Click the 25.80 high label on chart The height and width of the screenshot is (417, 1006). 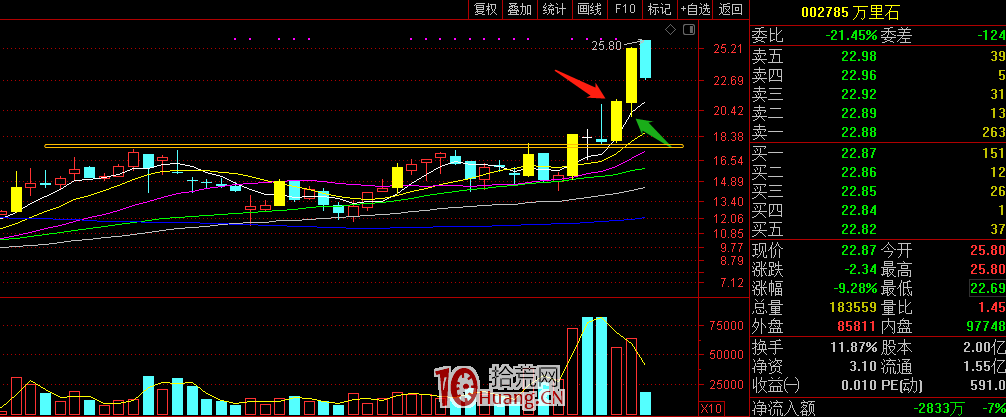coord(606,46)
